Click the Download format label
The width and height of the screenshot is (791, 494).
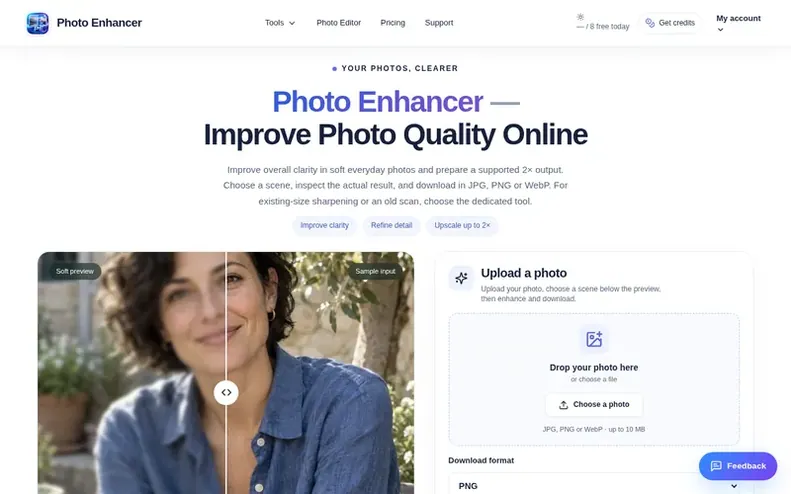click(481, 460)
